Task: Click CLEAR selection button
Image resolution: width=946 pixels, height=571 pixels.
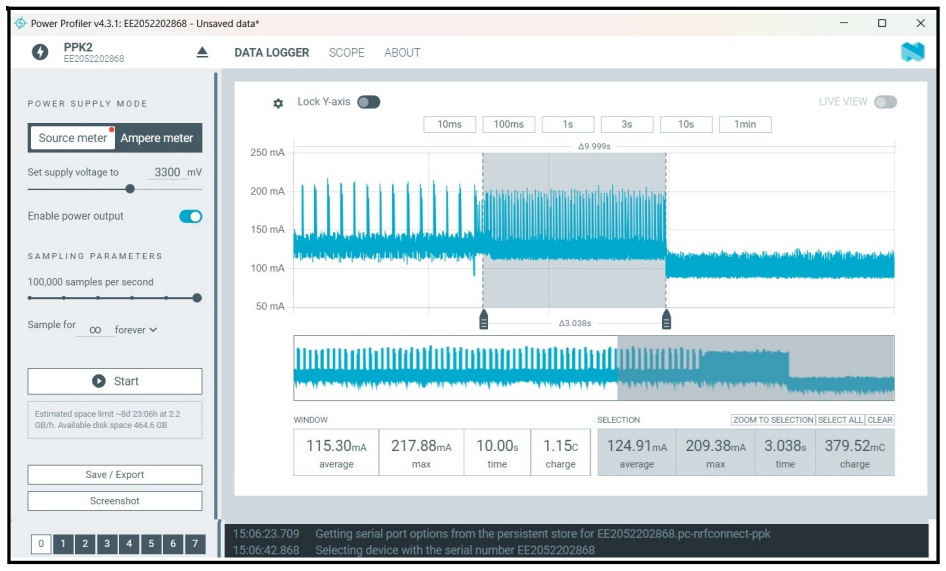Action: (880, 419)
